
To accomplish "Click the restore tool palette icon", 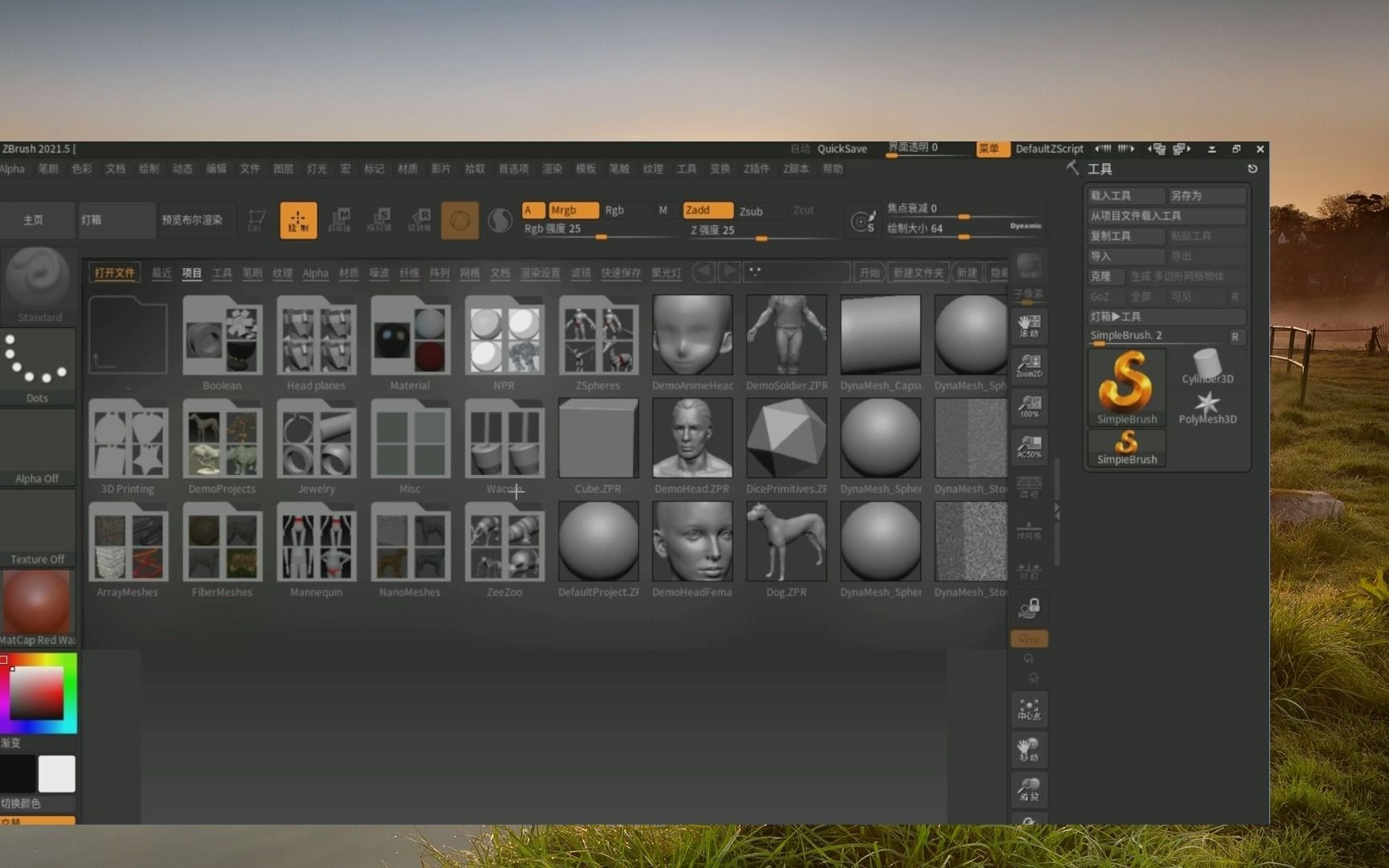I will pos(1252,169).
